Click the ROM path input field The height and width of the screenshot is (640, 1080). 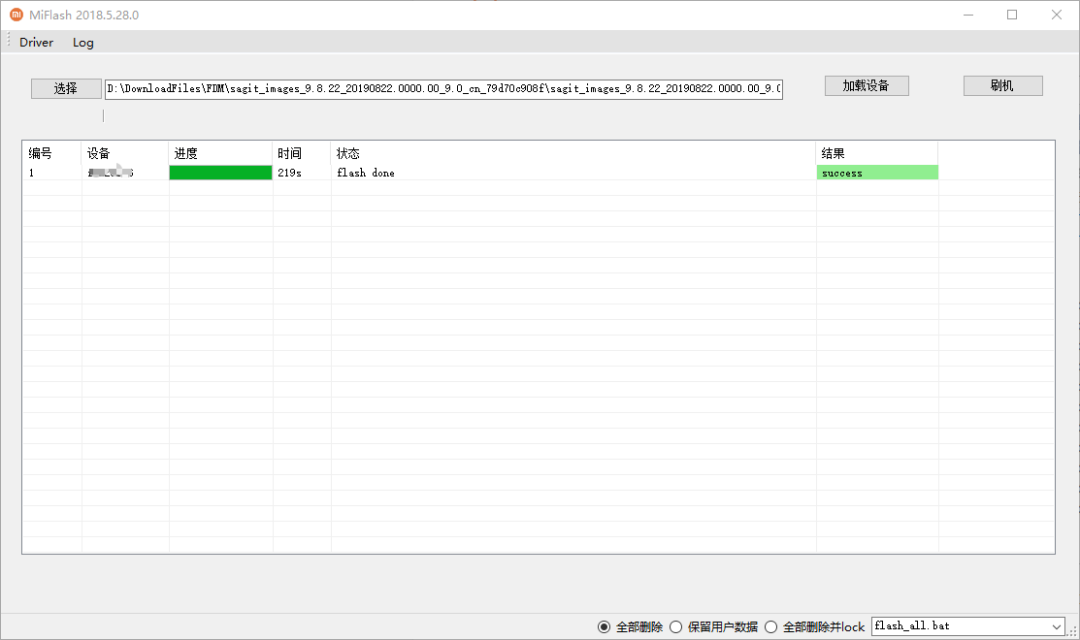(x=444, y=88)
